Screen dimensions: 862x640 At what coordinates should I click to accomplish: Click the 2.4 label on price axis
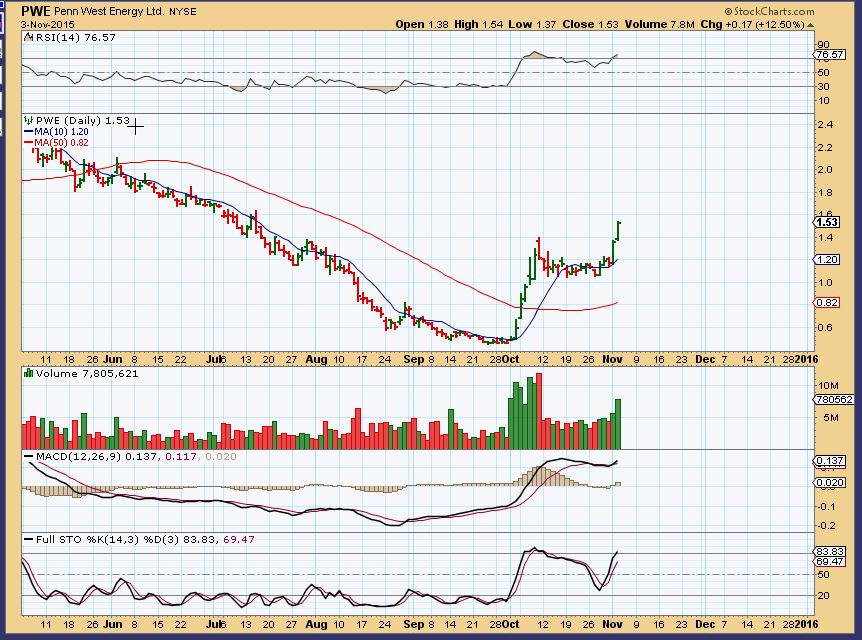[x=826, y=125]
